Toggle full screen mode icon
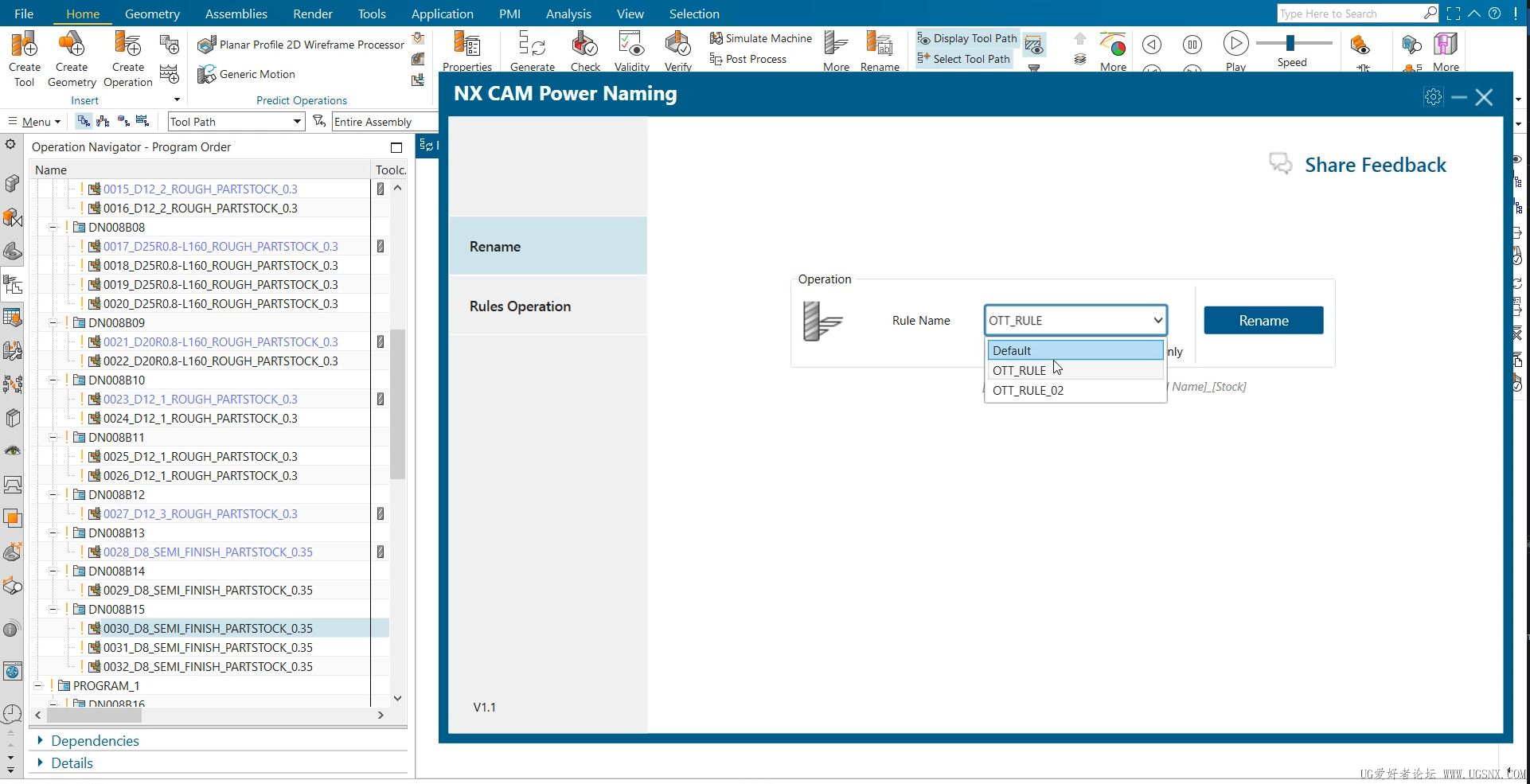Screen dimensions: 1530x784 point(1453,14)
